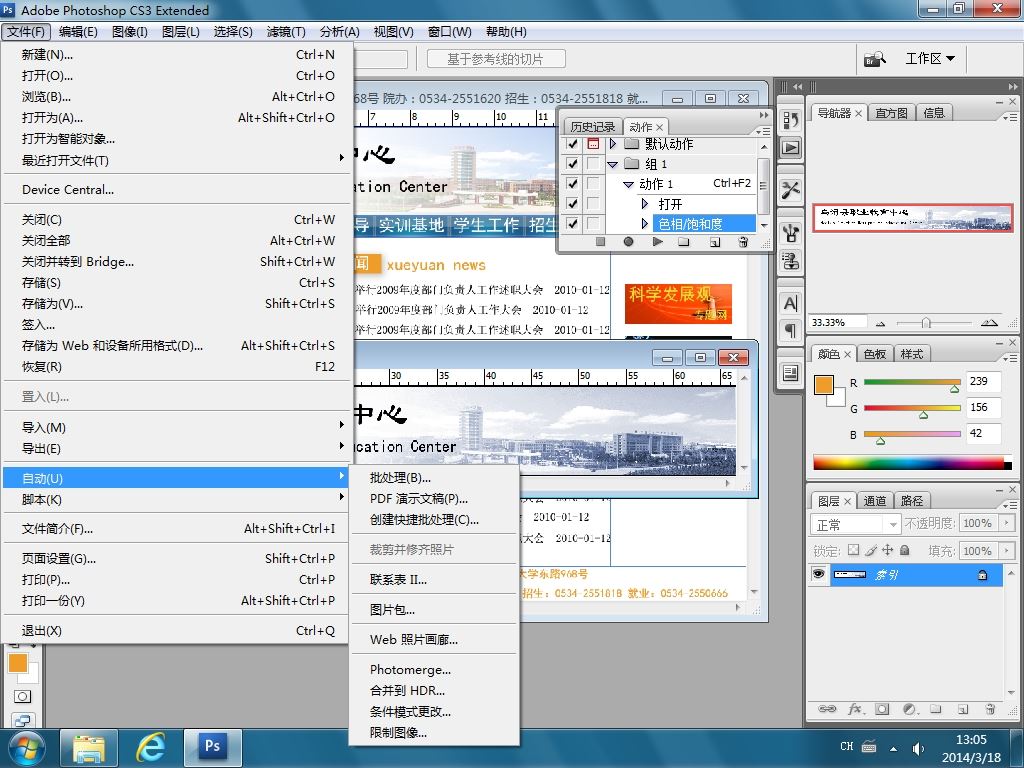Viewport: 1024px width, 768px height.
Task: Delete action using Actions panel trash icon
Action: [x=742, y=242]
